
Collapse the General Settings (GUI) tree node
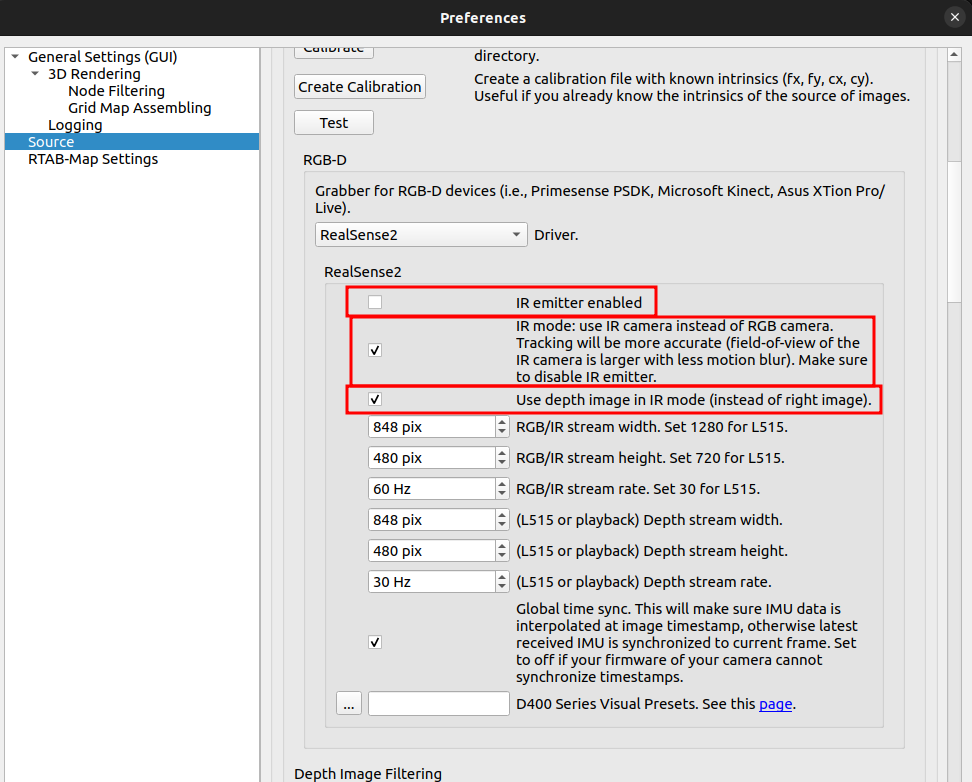15,58
